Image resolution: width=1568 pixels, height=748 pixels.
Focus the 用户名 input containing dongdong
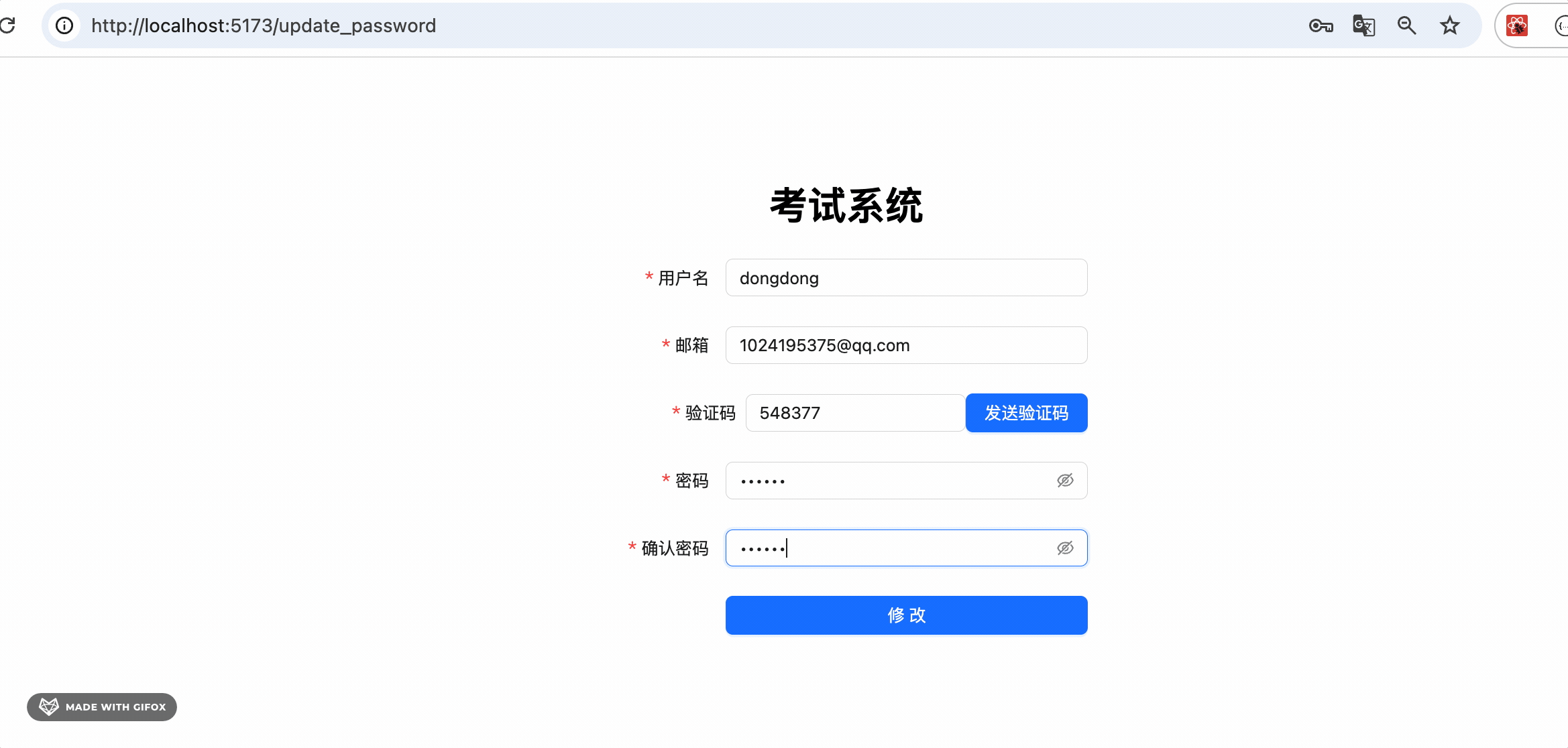[x=906, y=278]
